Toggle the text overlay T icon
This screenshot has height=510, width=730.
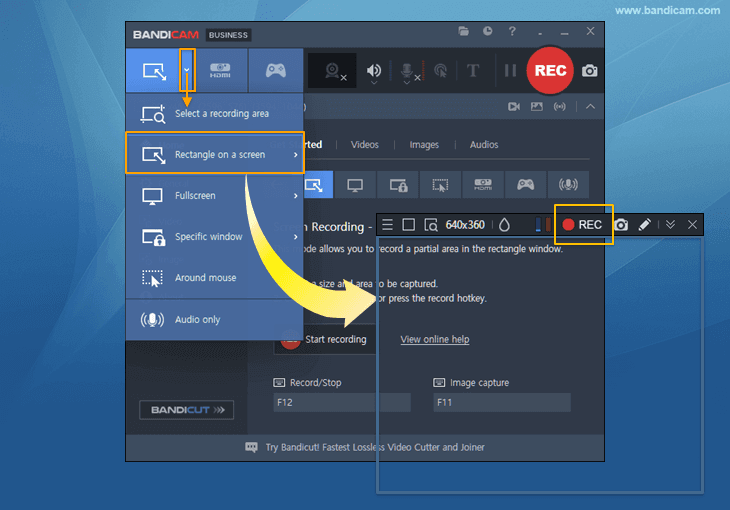pos(473,71)
